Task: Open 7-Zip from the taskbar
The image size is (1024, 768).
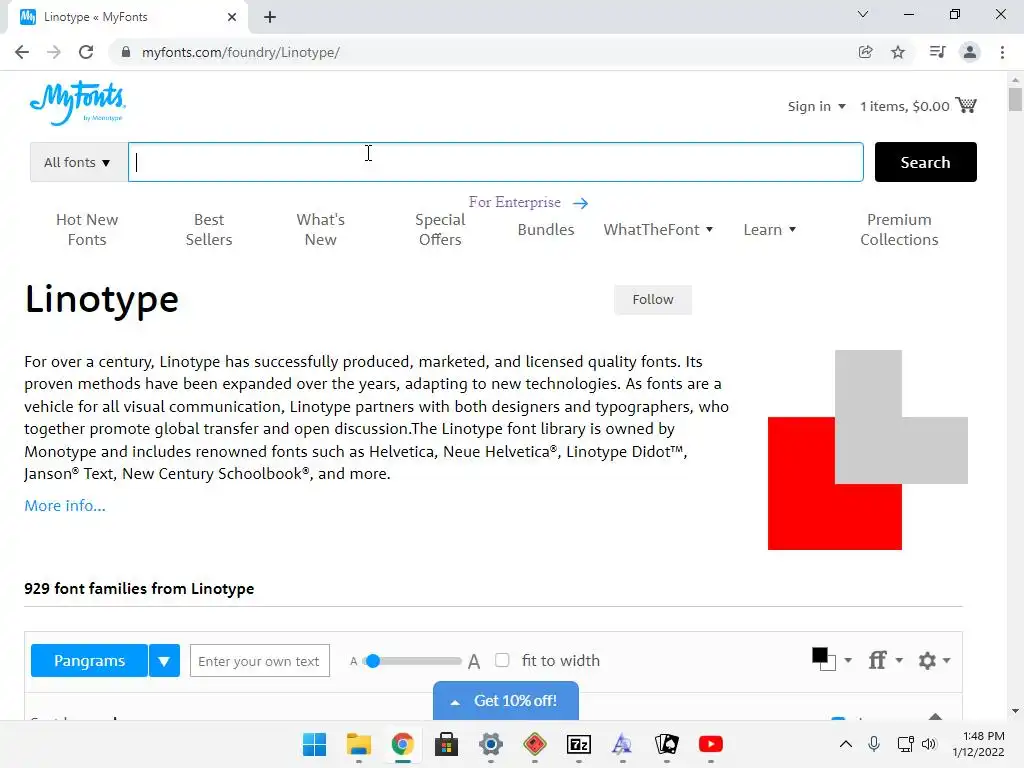Action: click(x=579, y=744)
